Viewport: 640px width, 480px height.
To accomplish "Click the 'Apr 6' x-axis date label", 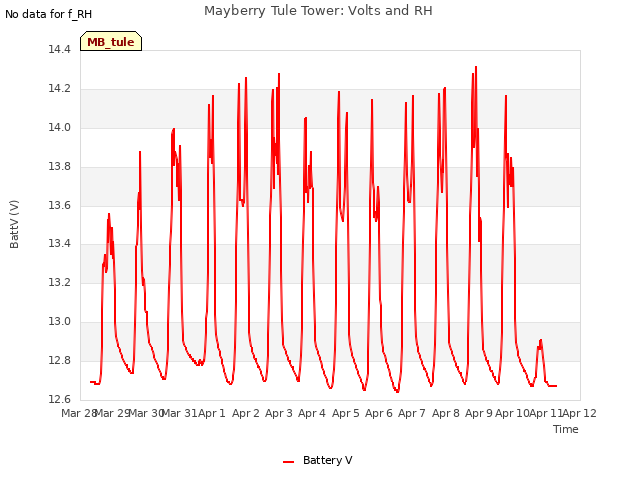I will (379, 413).
